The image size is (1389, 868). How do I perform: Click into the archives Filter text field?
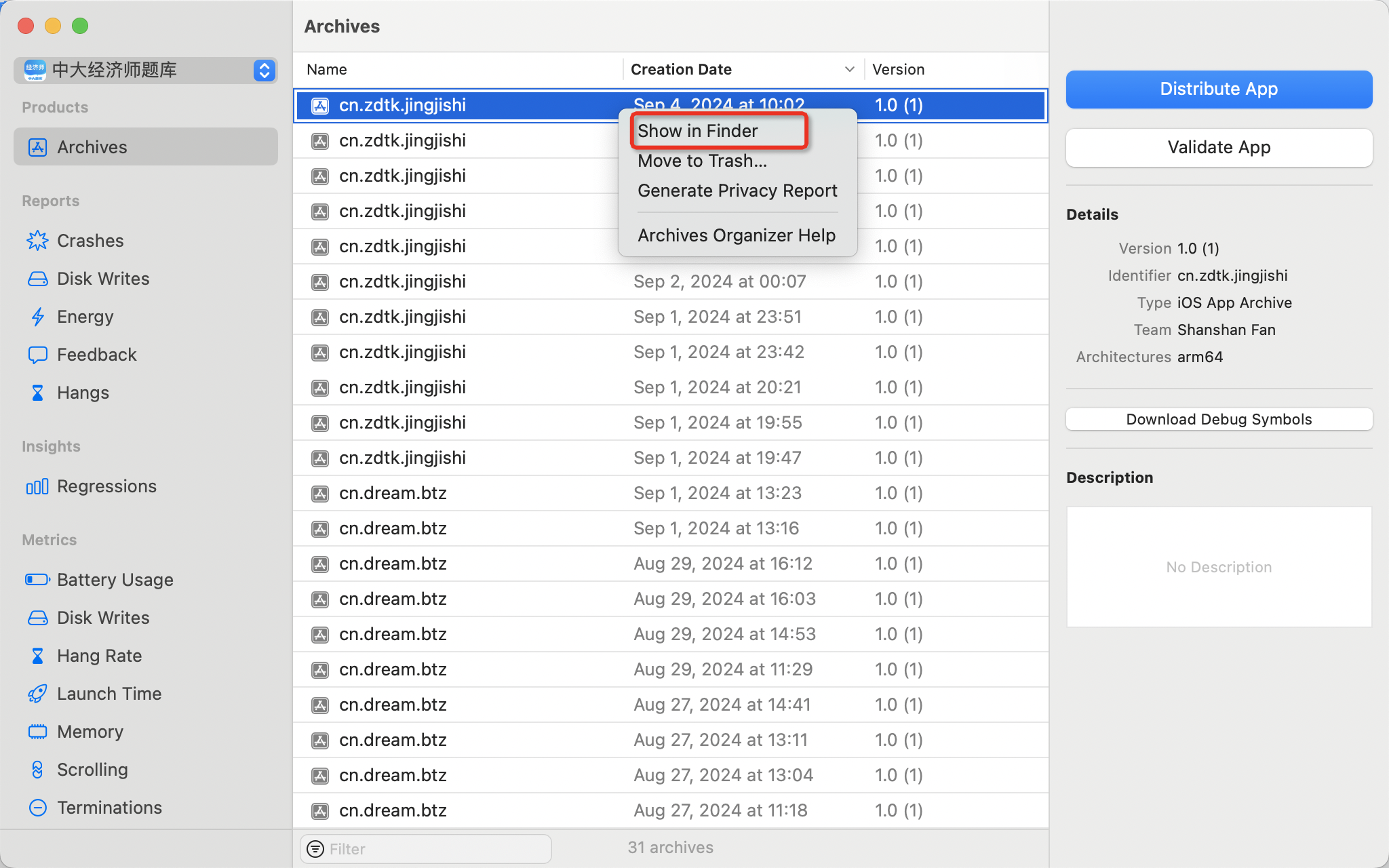(x=434, y=849)
